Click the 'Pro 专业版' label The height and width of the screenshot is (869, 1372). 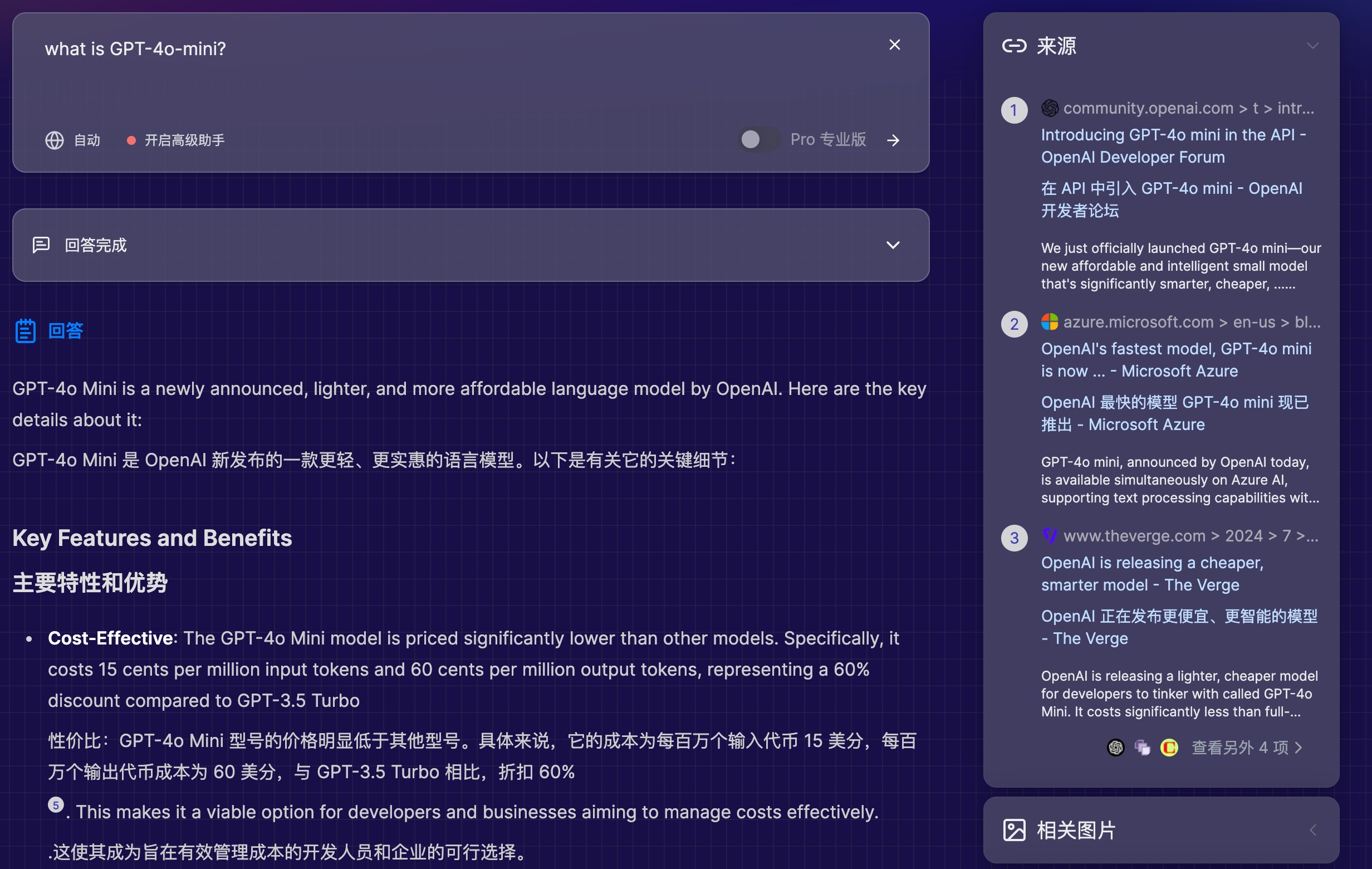click(828, 140)
